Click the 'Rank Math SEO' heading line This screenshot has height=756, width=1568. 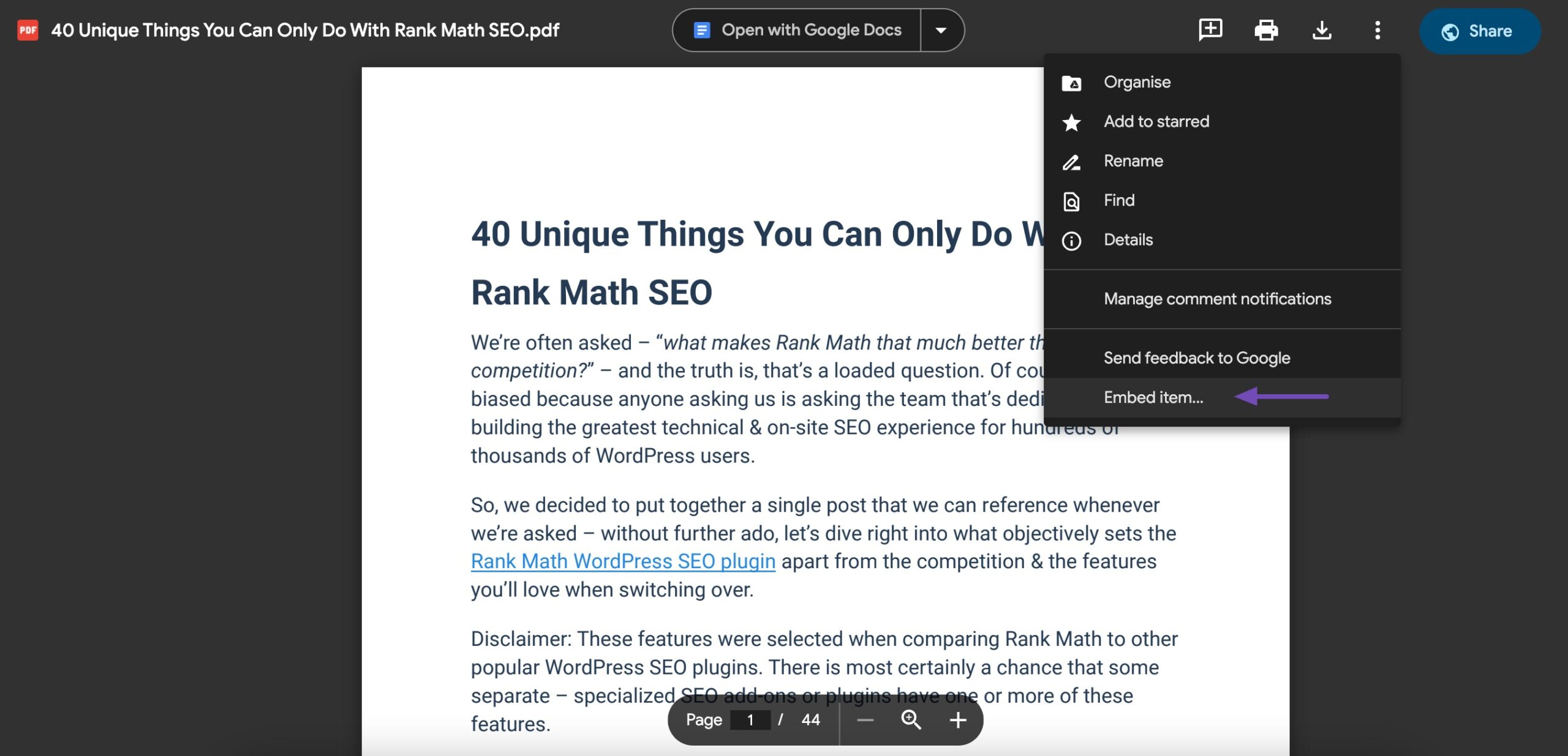592,292
